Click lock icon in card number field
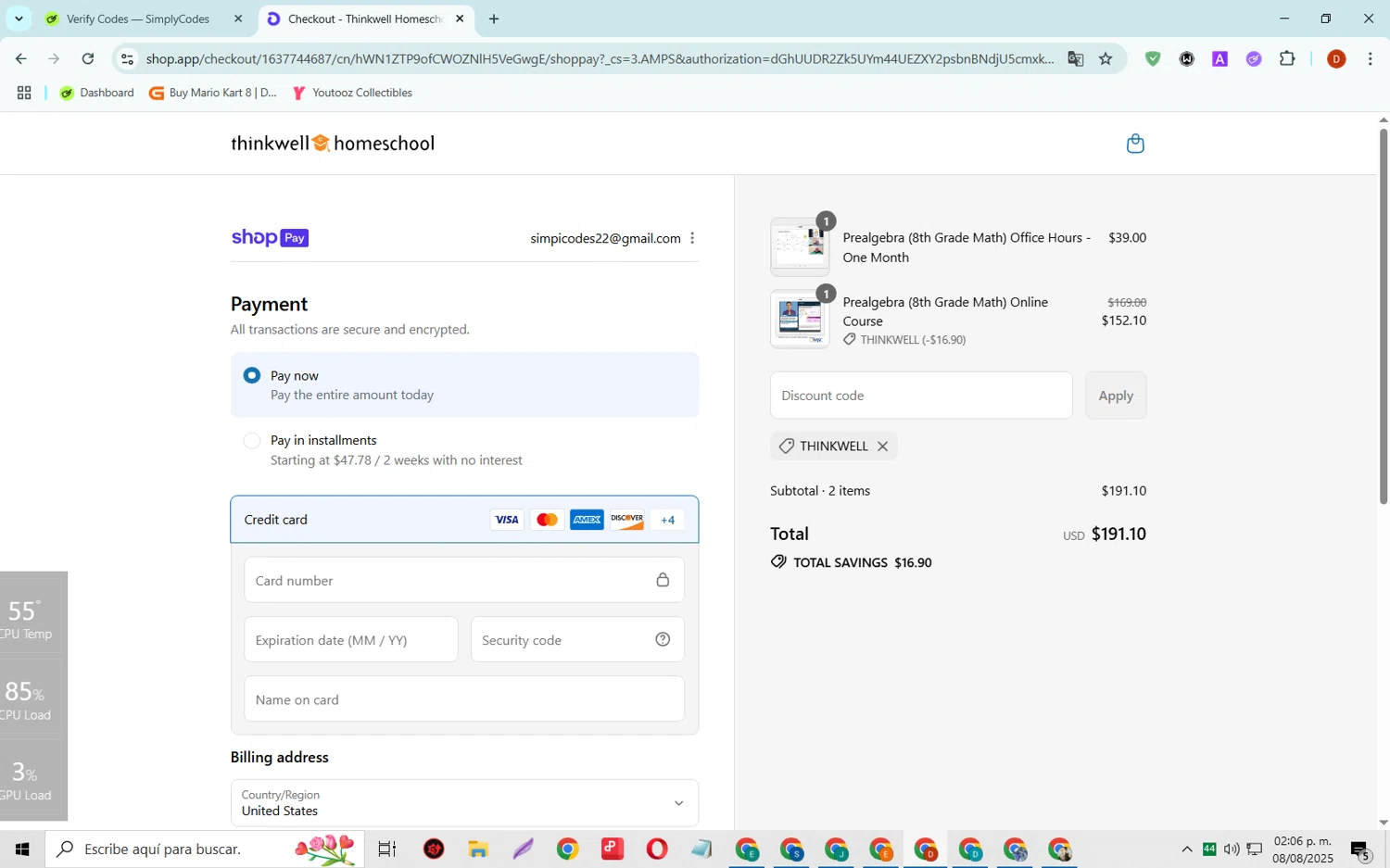The image size is (1390, 868). (663, 580)
